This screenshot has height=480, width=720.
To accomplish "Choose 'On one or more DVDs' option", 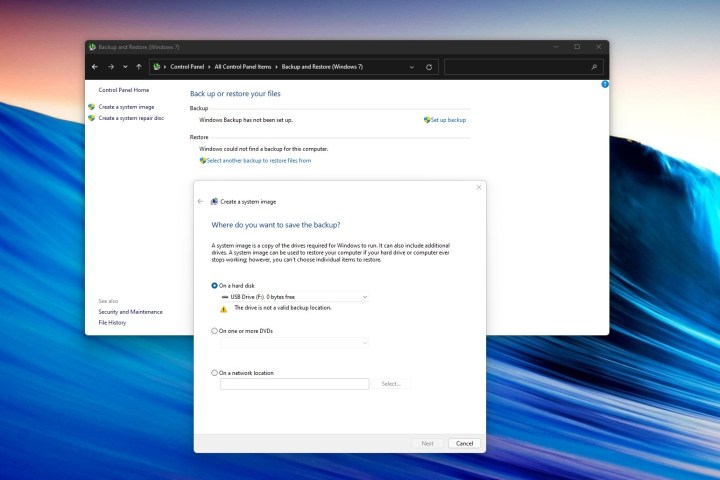I will pos(214,330).
